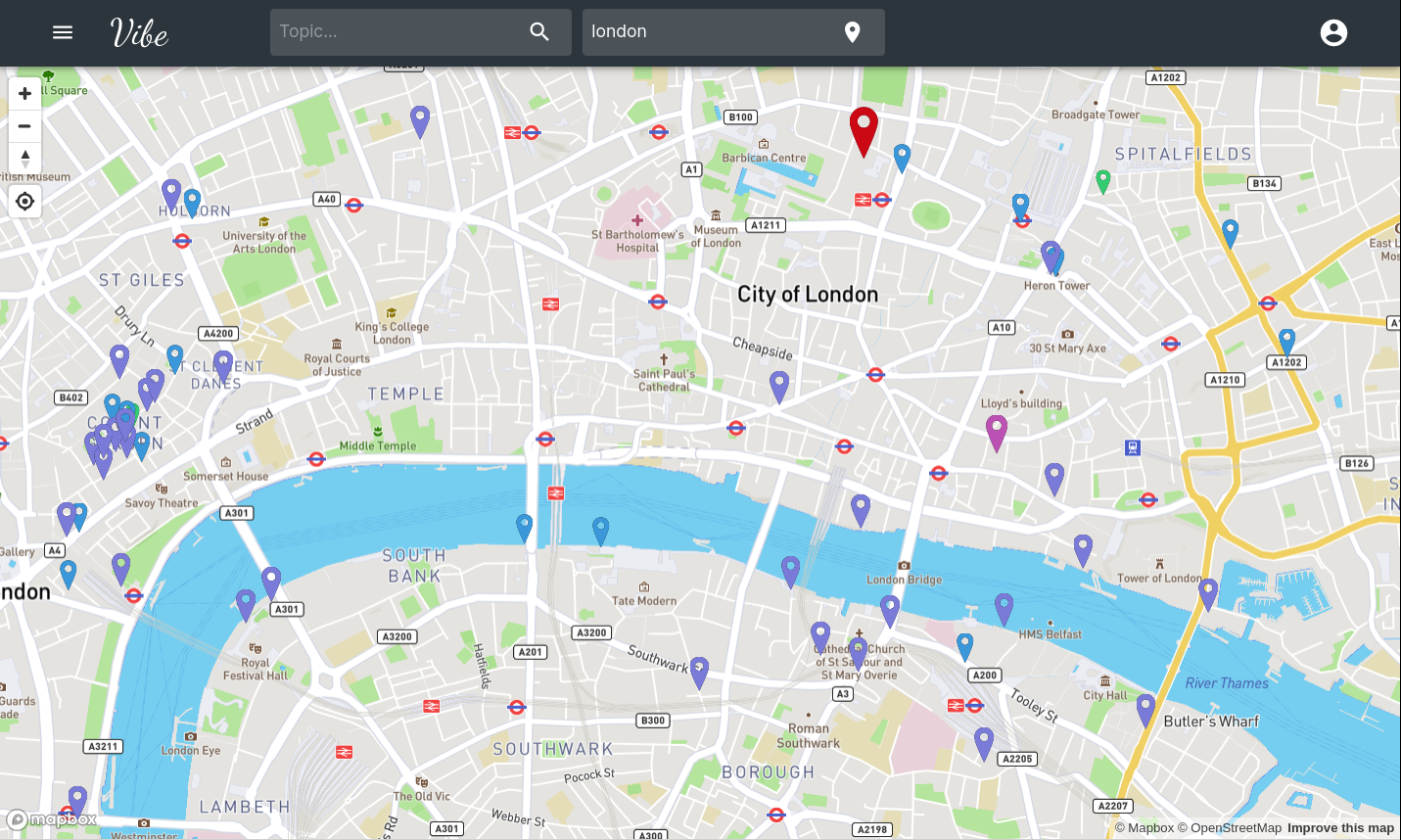Zoom out with the minus button
Viewport: 1401px width, 840px height.
pyautogui.click(x=25, y=126)
